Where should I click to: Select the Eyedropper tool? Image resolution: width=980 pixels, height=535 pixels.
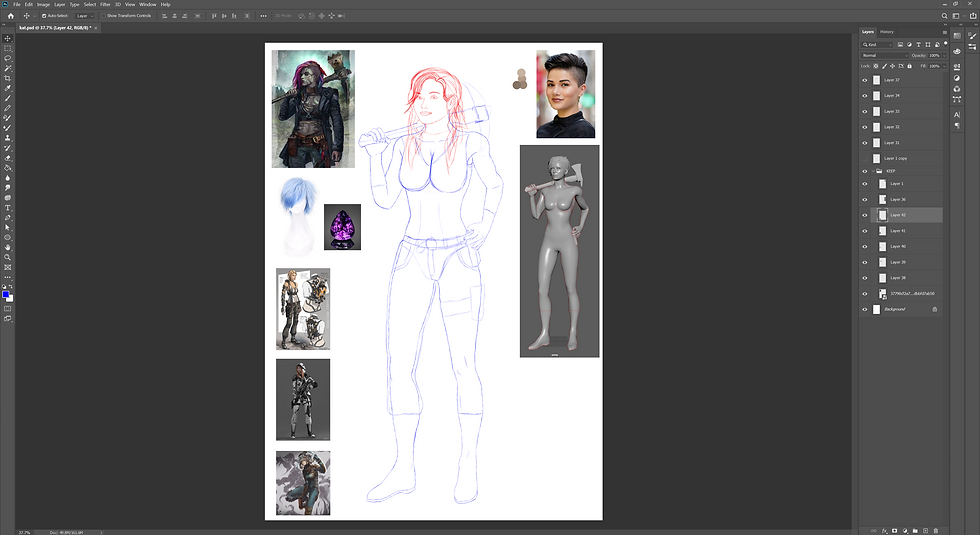pos(8,88)
